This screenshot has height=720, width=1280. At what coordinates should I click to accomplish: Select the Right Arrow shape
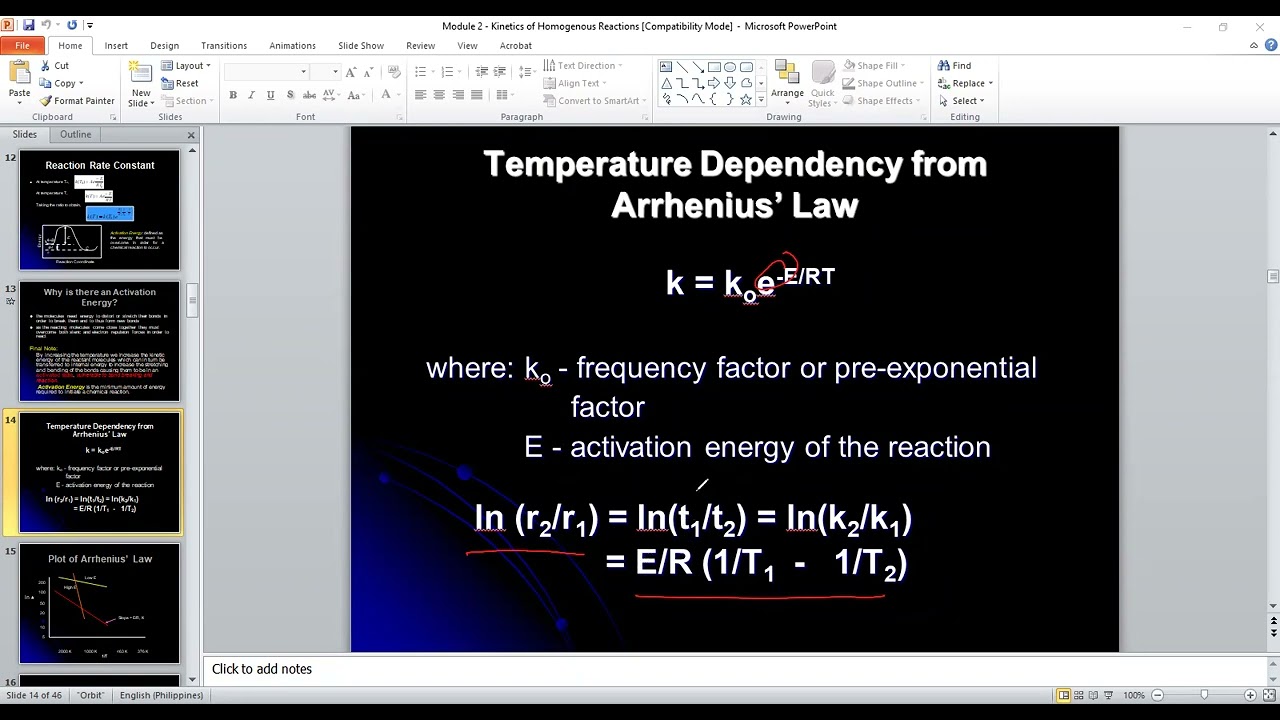click(x=714, y=83)
